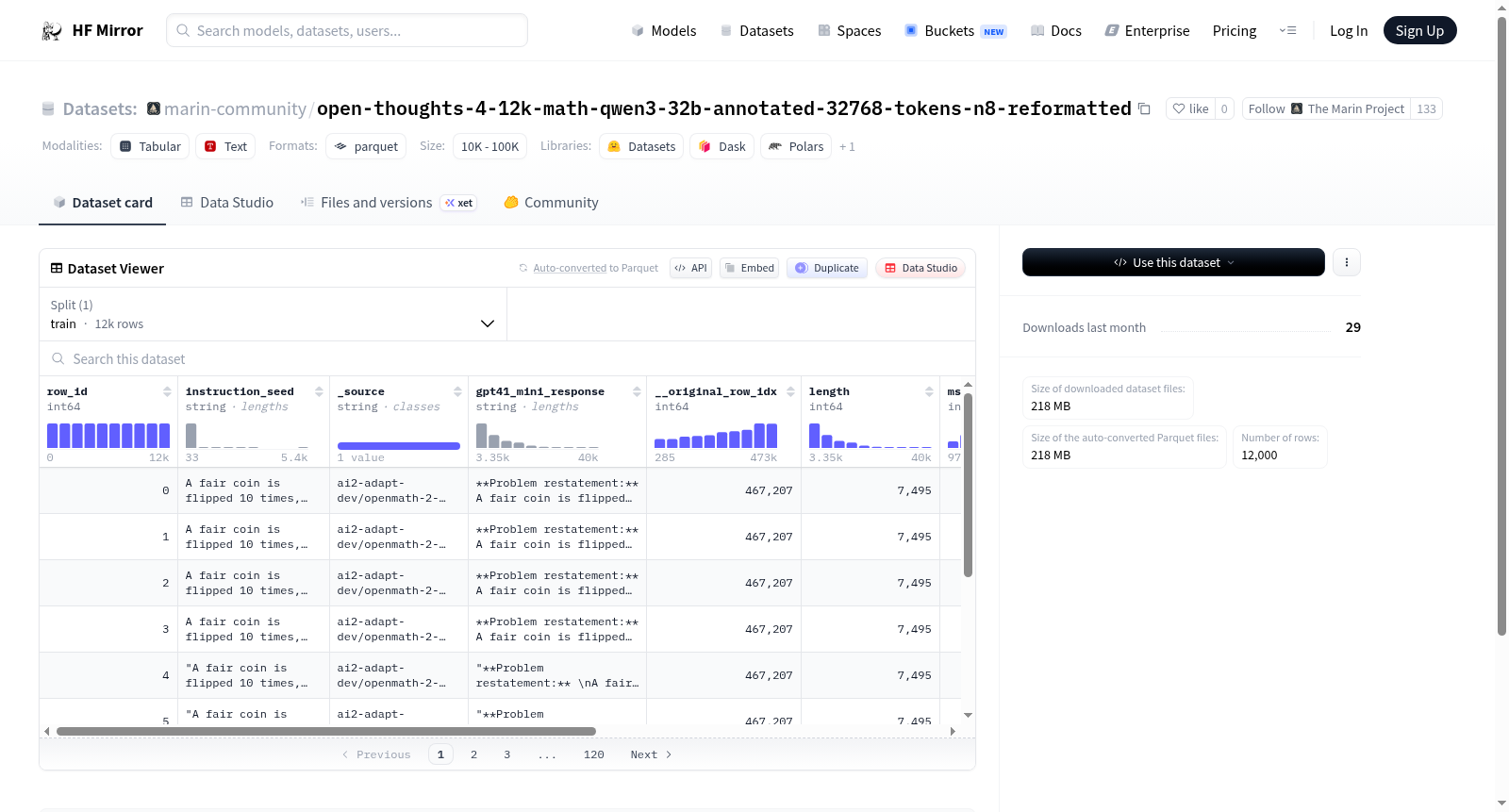Screen dimensions: 1509x812
Task: Click the length column histogram
Action: click(870, 436)
